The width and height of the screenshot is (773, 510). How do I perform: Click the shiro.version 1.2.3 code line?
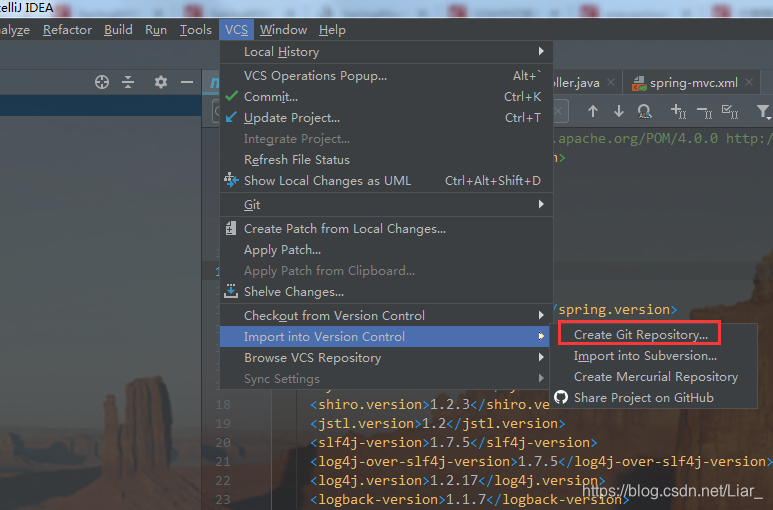pyautogui.click(x=430, y=405)
